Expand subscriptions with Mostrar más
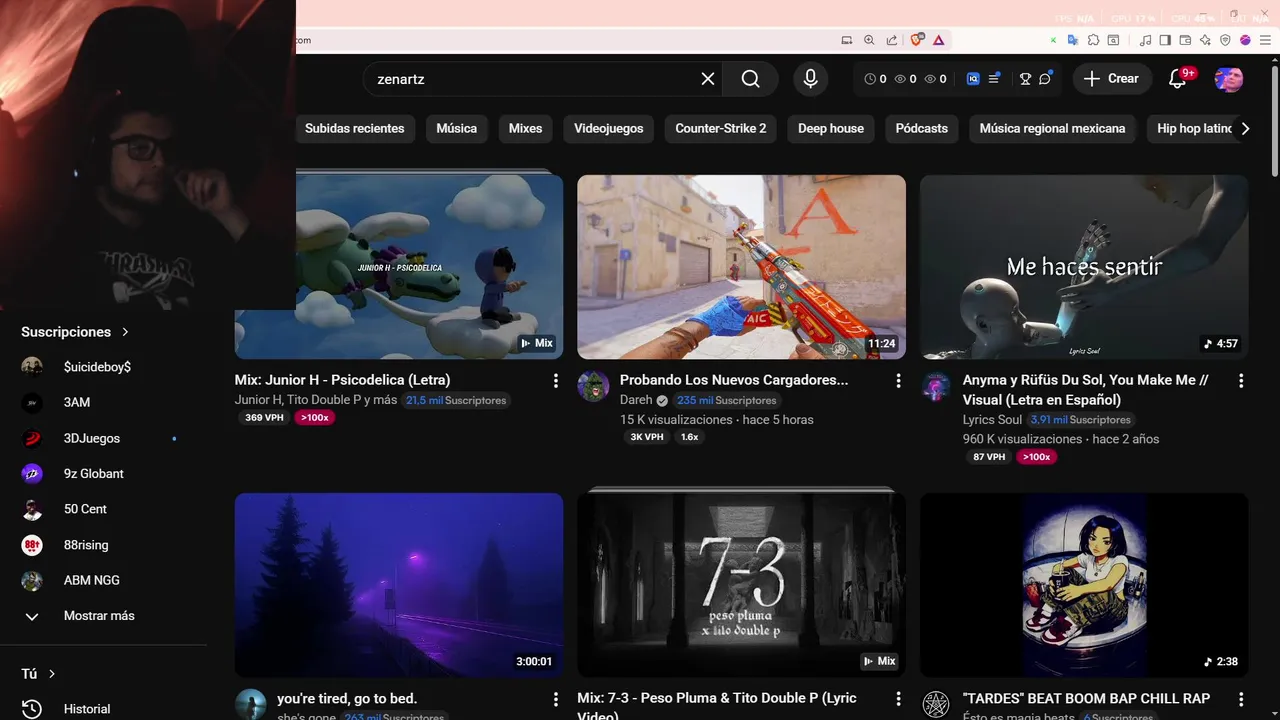 (x=104, y=616)
